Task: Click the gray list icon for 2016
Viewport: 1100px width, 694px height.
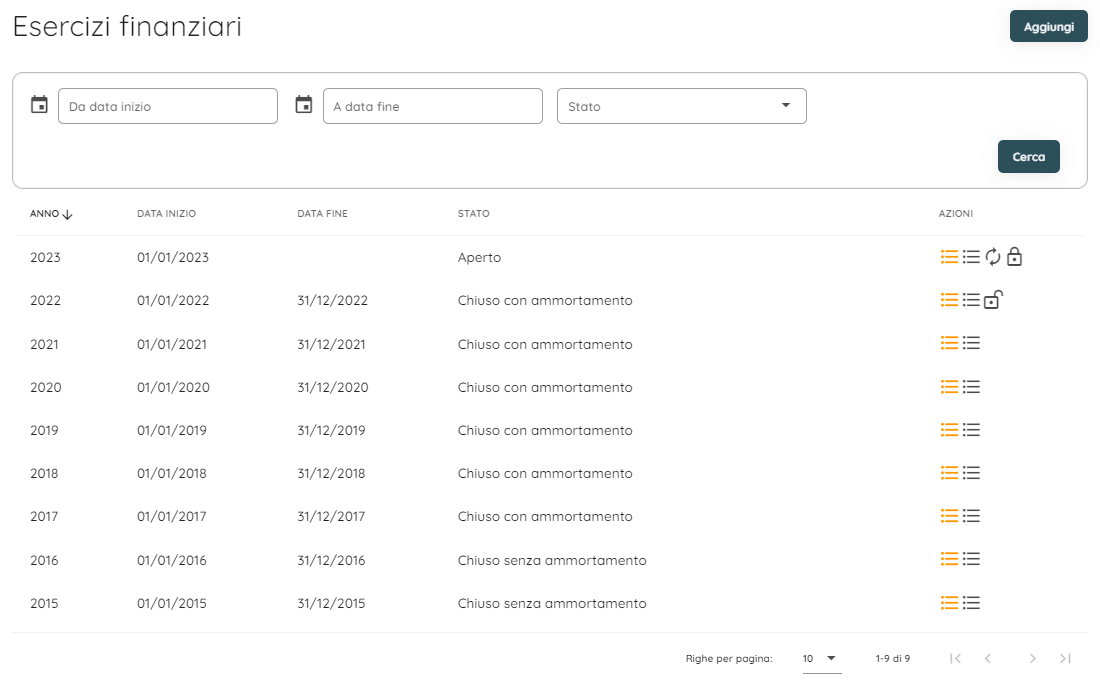Action: pos(971,560)
